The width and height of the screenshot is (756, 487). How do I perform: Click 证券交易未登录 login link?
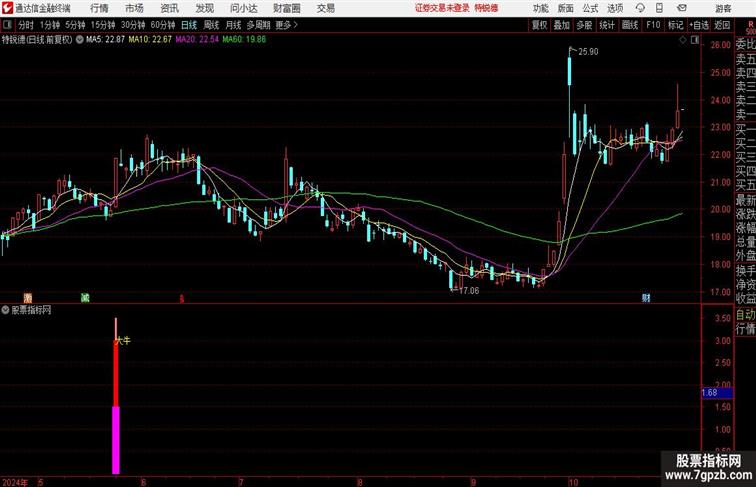coord(442,8)
